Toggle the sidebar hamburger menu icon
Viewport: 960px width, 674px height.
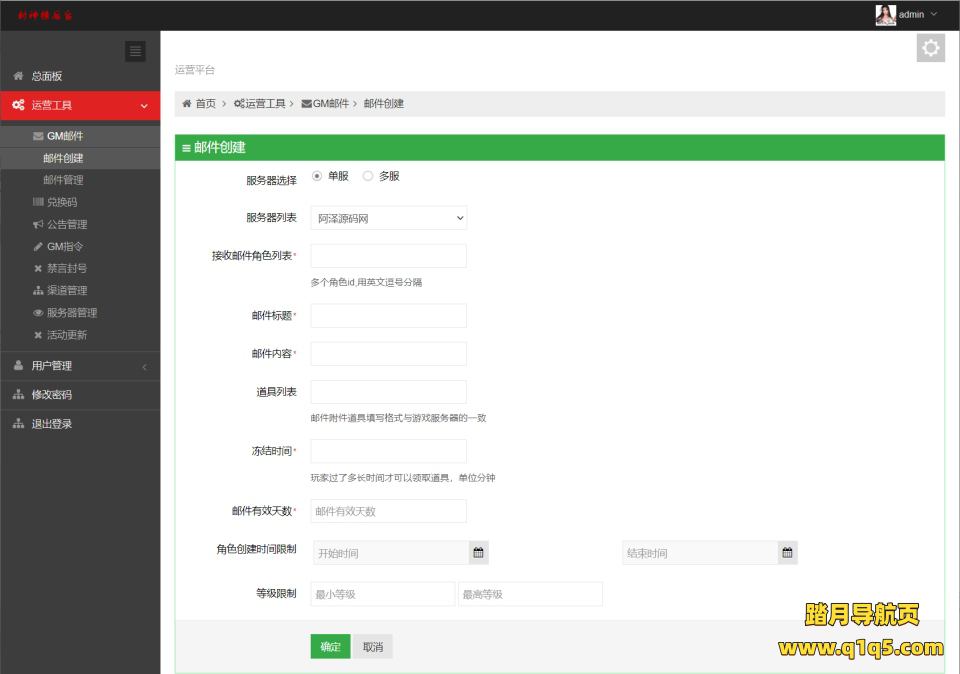tap(135, 52)
